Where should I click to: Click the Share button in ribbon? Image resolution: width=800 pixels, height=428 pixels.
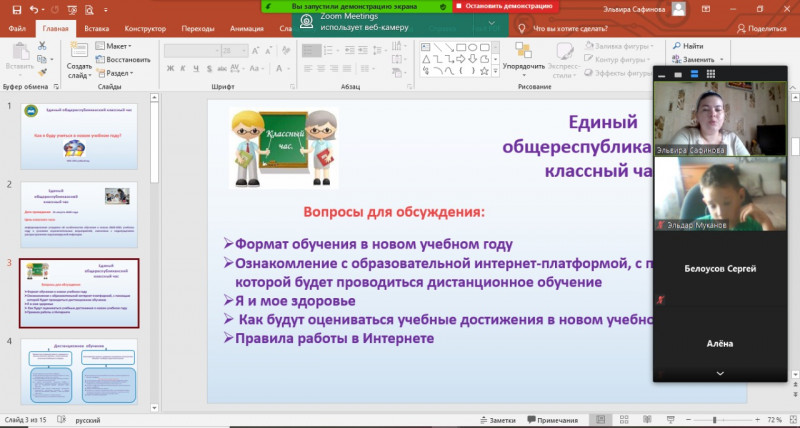tap(760, 29)
